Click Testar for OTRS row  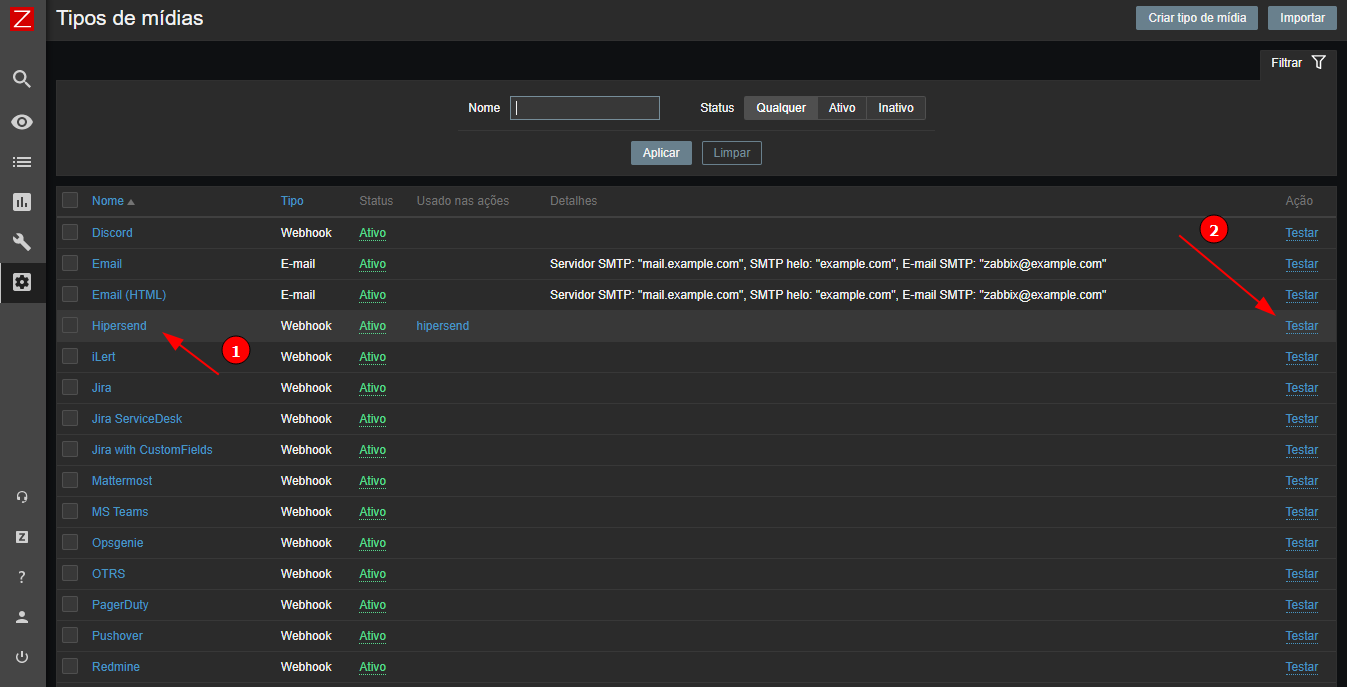coord(1302,574)
